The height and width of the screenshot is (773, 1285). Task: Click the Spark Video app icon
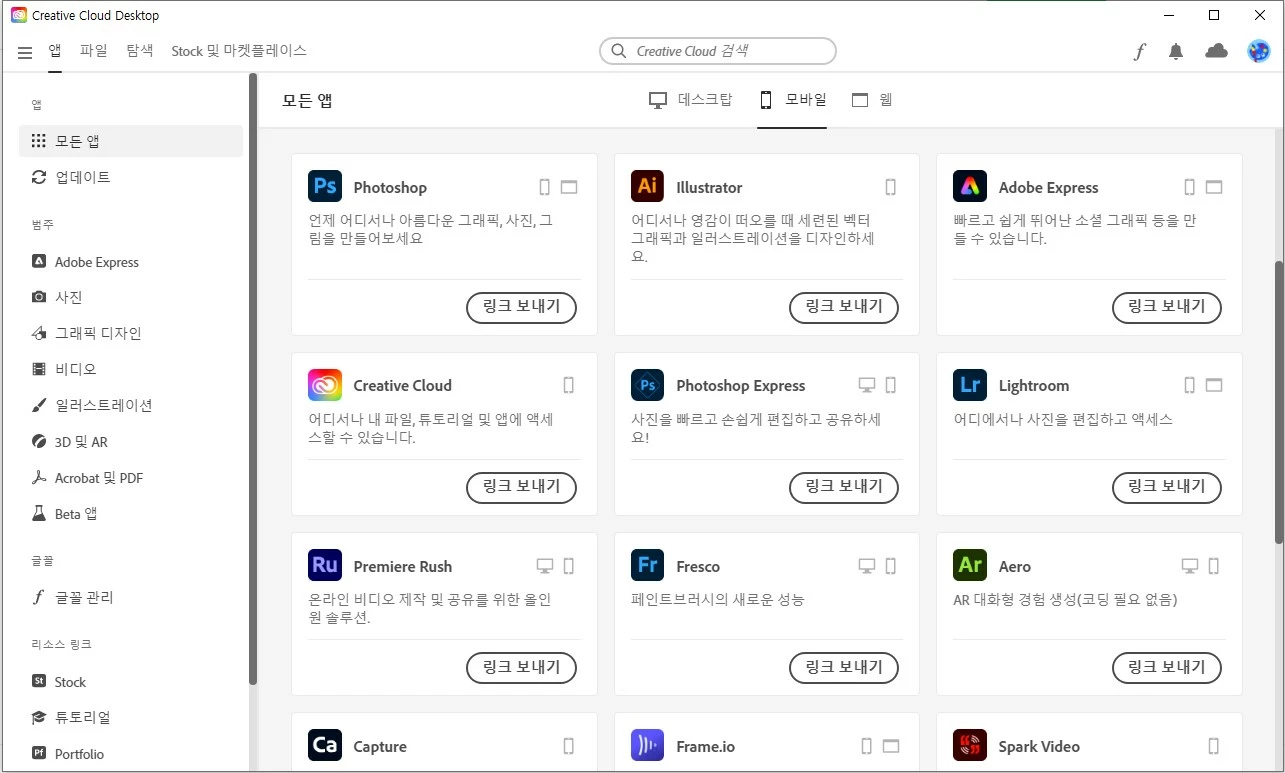point(970,745)
